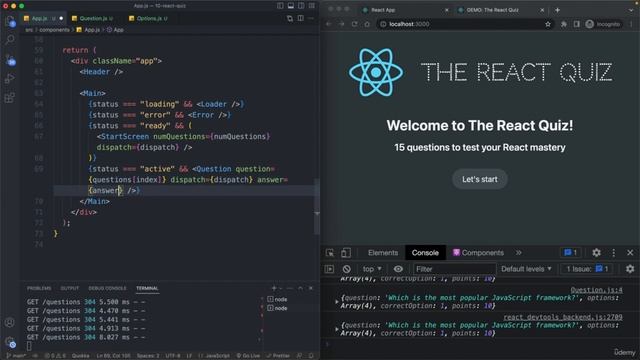Go to the browser home page
The width and height of the screenshot is (640, 360).
coord(367,24)
